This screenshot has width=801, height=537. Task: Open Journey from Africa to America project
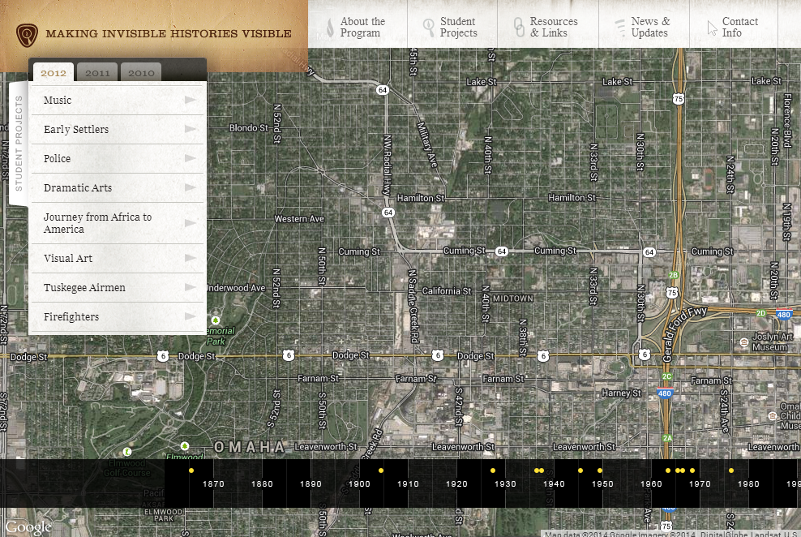coord(118,223)
